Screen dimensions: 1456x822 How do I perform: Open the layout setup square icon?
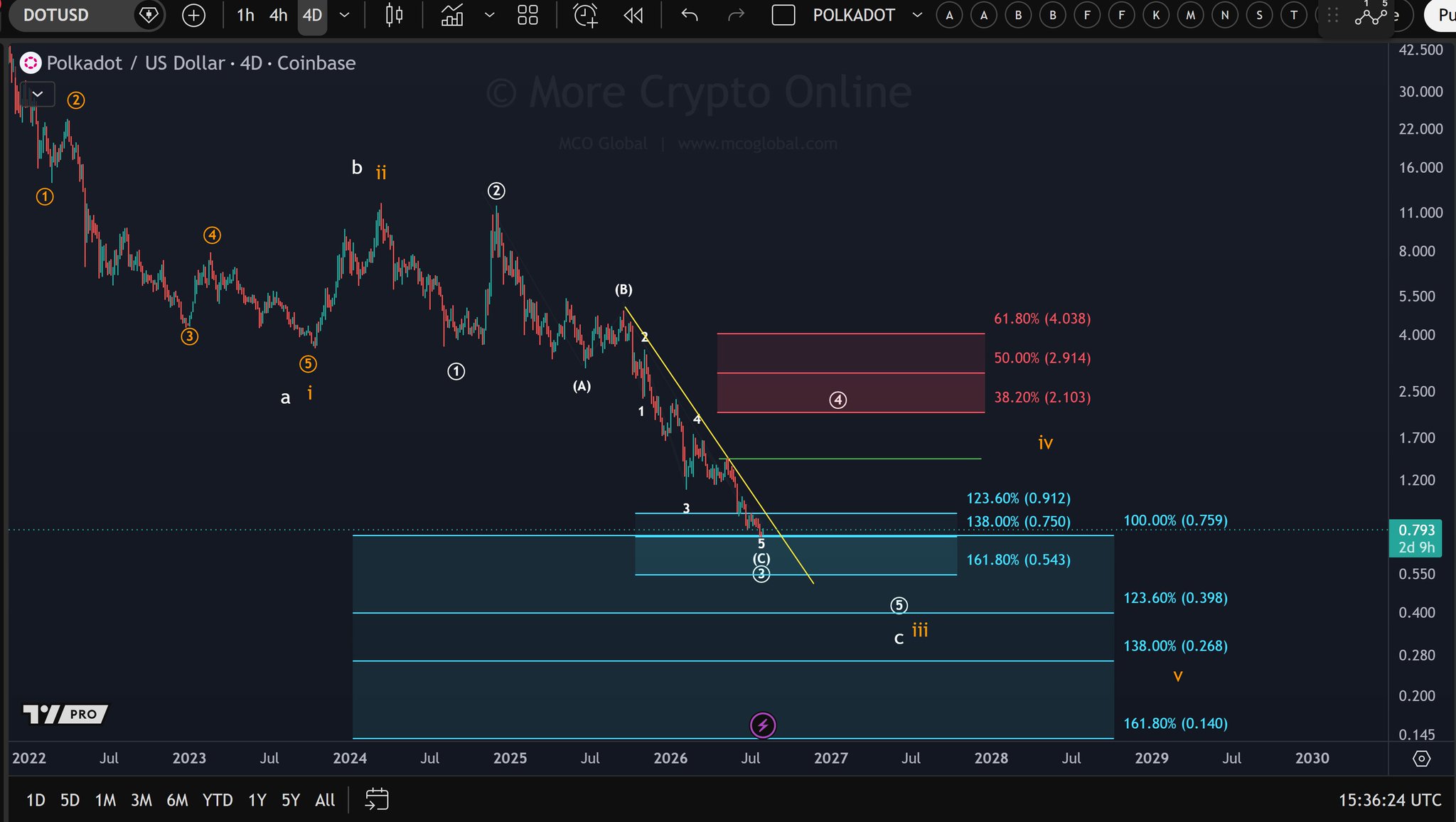click(783, 15)
